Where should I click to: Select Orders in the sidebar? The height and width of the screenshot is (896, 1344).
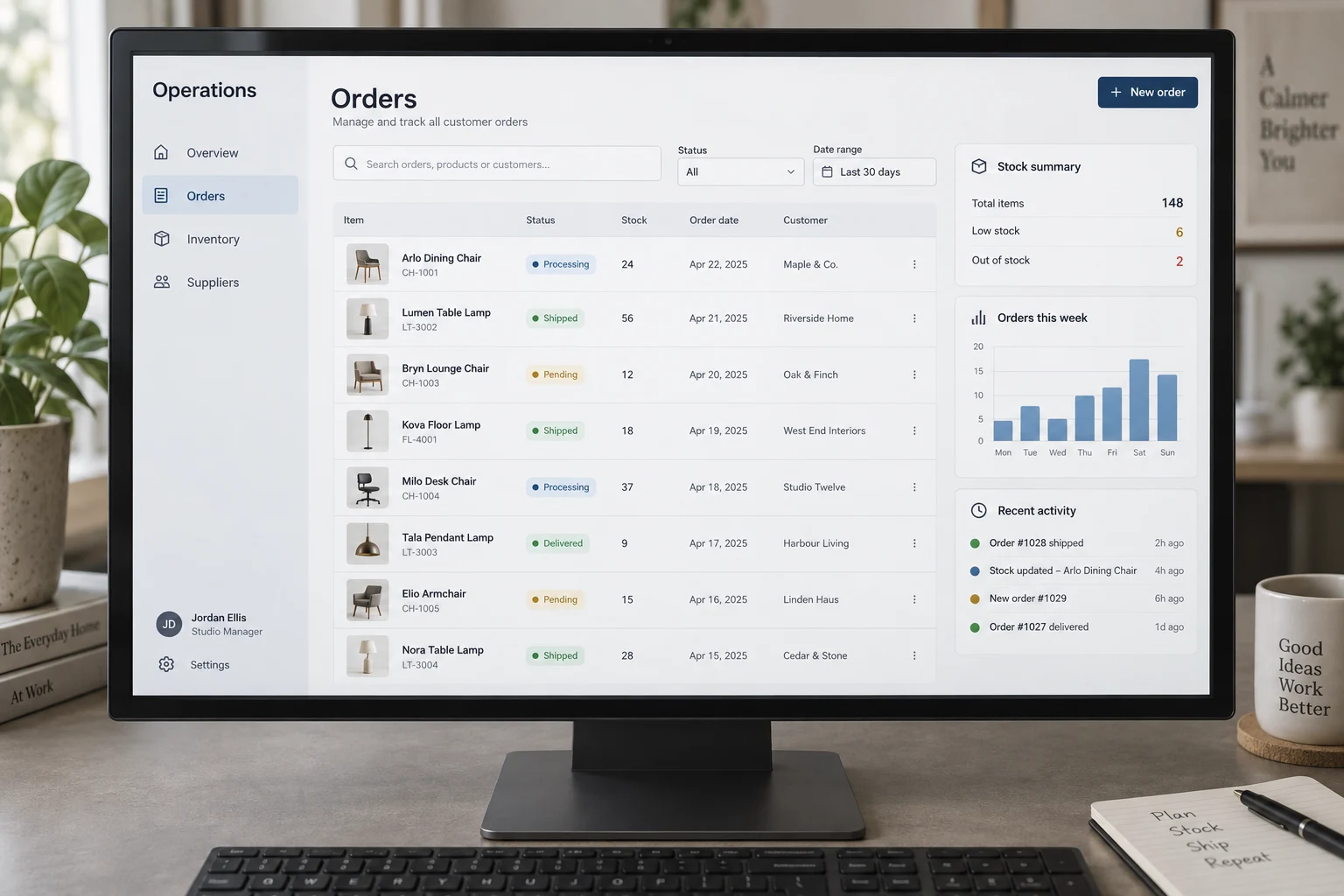pos(220,195)
